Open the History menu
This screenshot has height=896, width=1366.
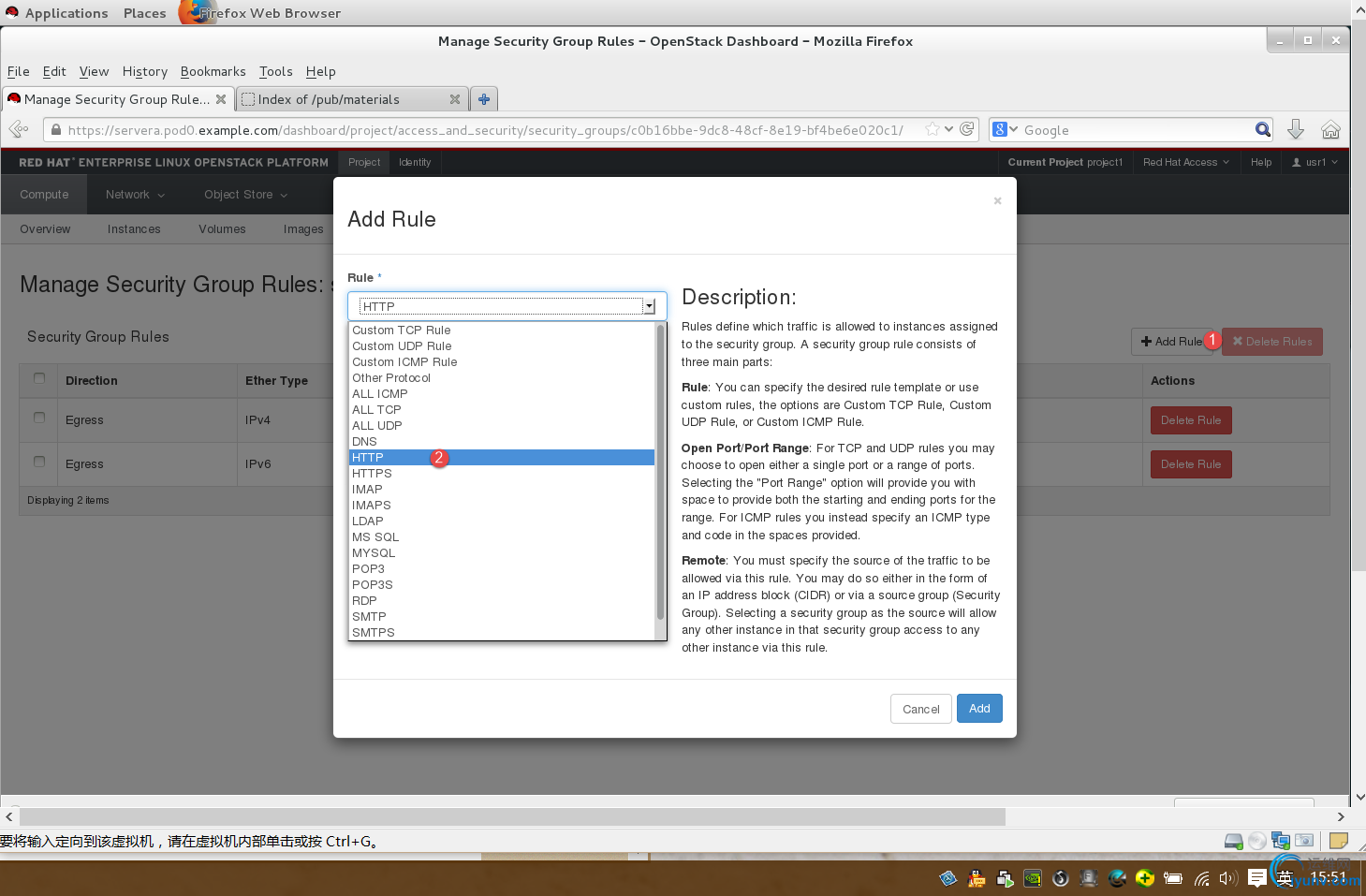(145, 71)
